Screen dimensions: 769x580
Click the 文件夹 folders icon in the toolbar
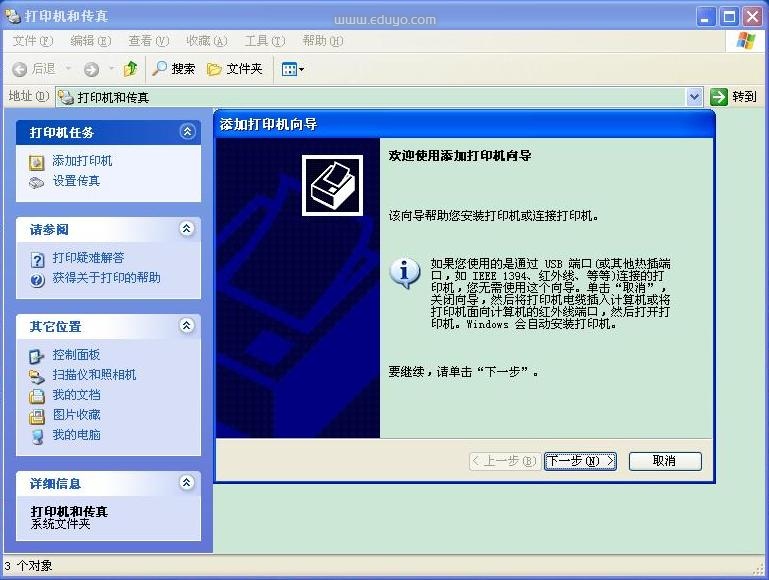(x=214, y=69)
